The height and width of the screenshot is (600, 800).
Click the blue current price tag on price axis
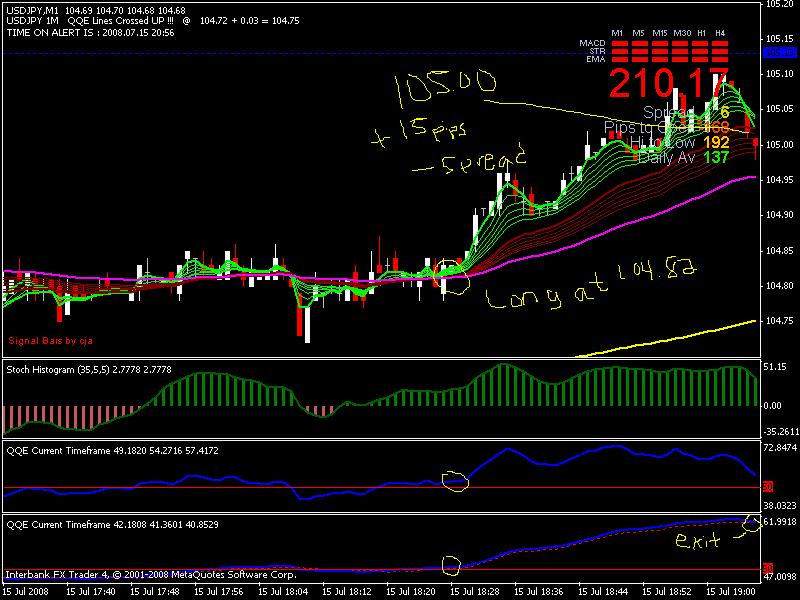(x=779, y=53)
